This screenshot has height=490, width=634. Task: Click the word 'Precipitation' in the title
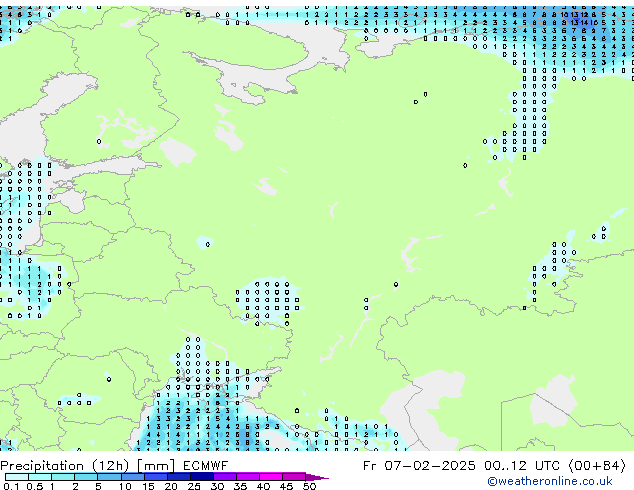(42, 466)
